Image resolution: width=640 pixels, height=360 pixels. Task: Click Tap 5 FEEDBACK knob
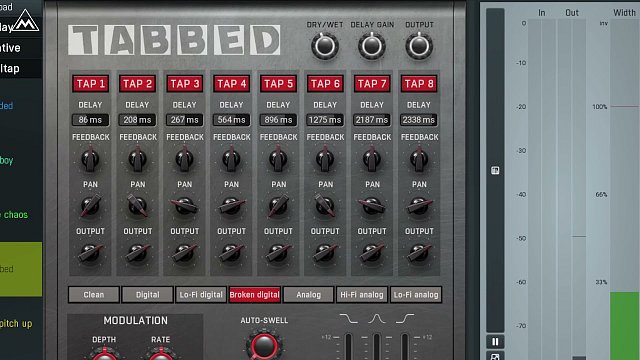tap(278, 160)
